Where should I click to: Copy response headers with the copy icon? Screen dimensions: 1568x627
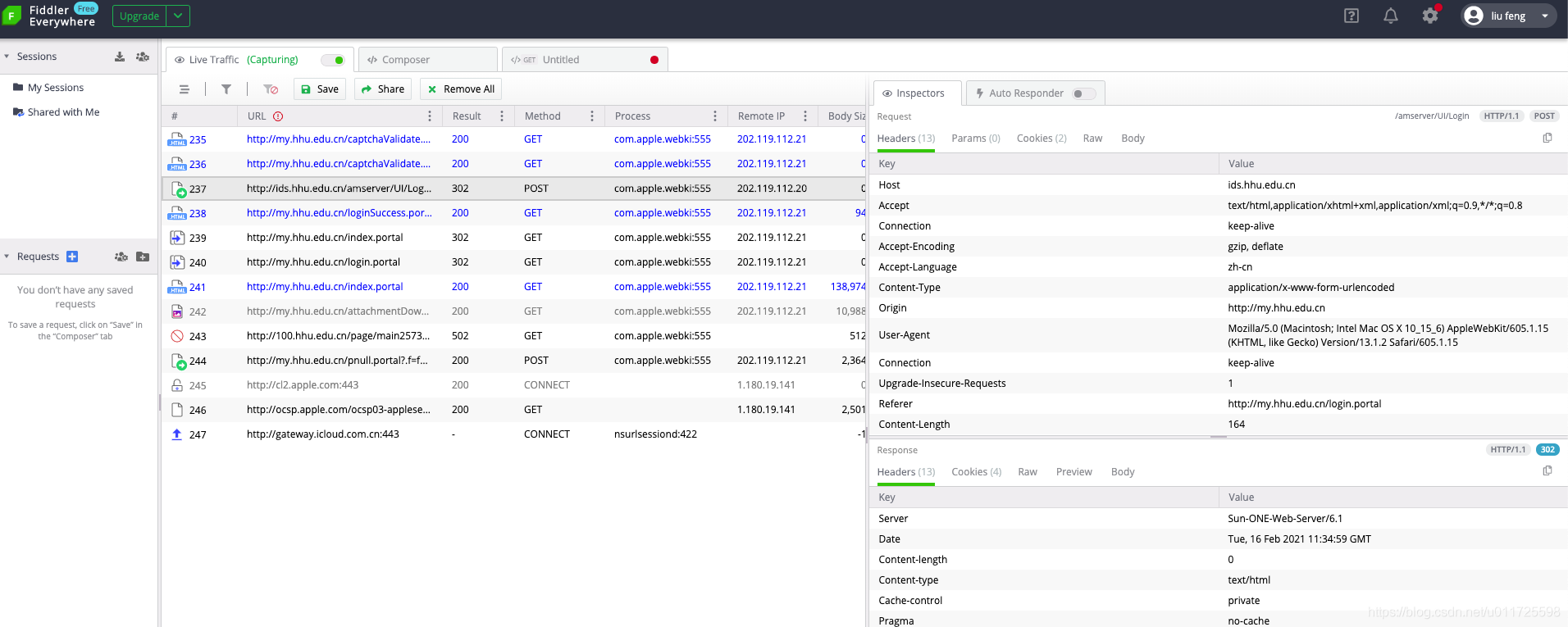[x=1547, y=471]
